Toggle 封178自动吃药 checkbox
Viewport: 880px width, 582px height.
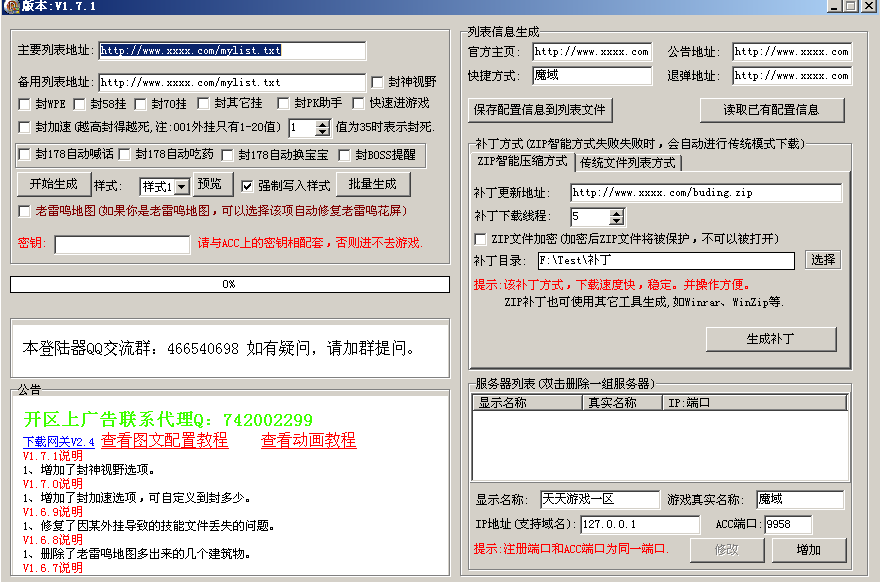(x=124, y=154)
